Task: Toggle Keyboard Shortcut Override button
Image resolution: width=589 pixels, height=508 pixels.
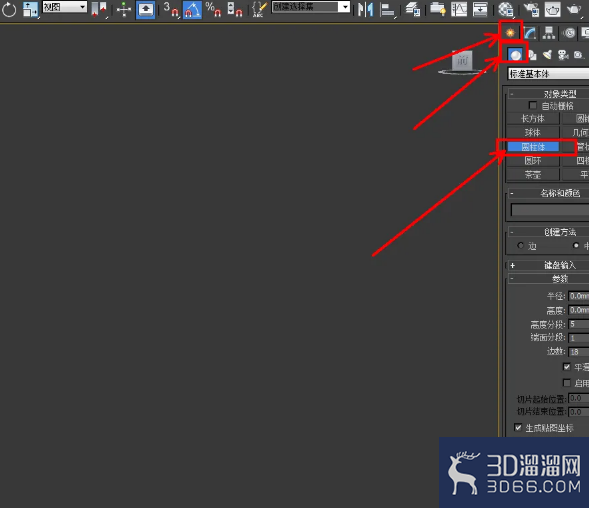Action: click(145, 9)
